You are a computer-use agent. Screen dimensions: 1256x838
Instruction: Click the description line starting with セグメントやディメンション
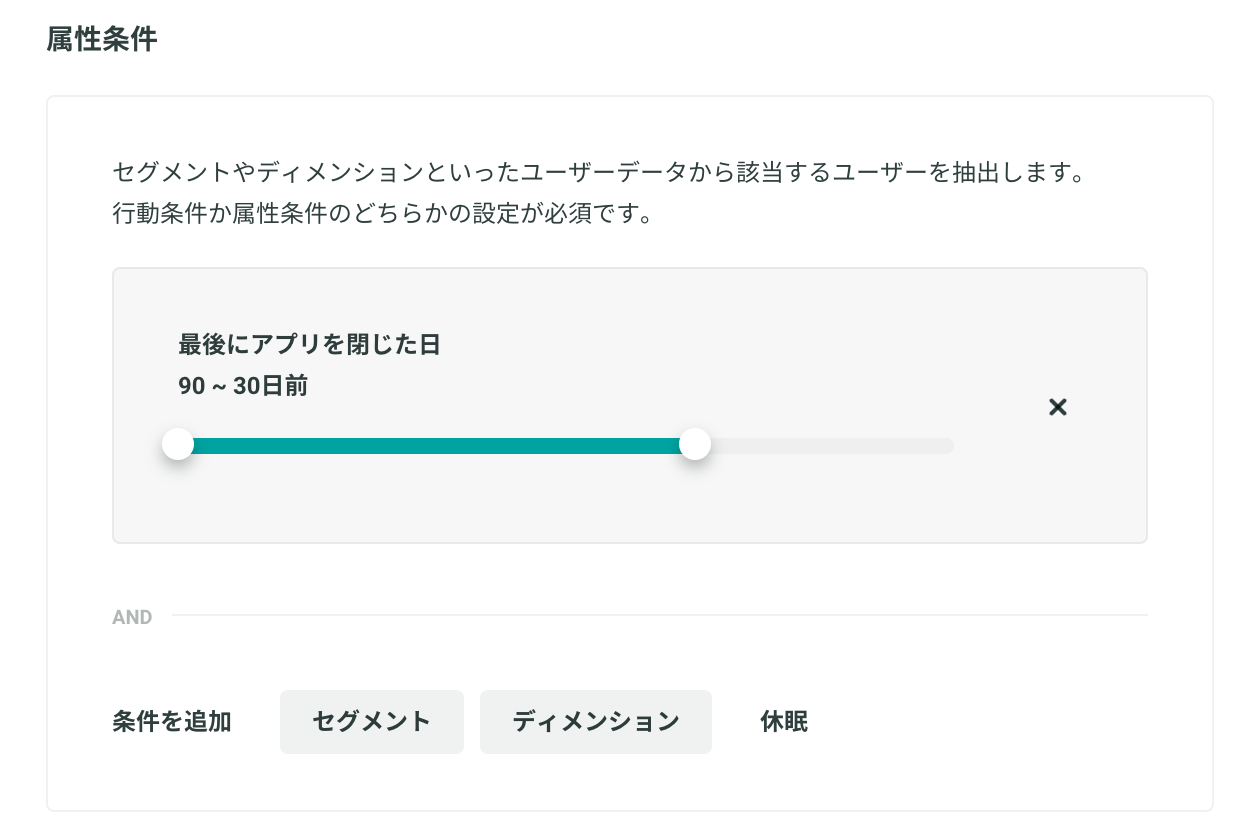pyautogui.click(x=599, y=173)
